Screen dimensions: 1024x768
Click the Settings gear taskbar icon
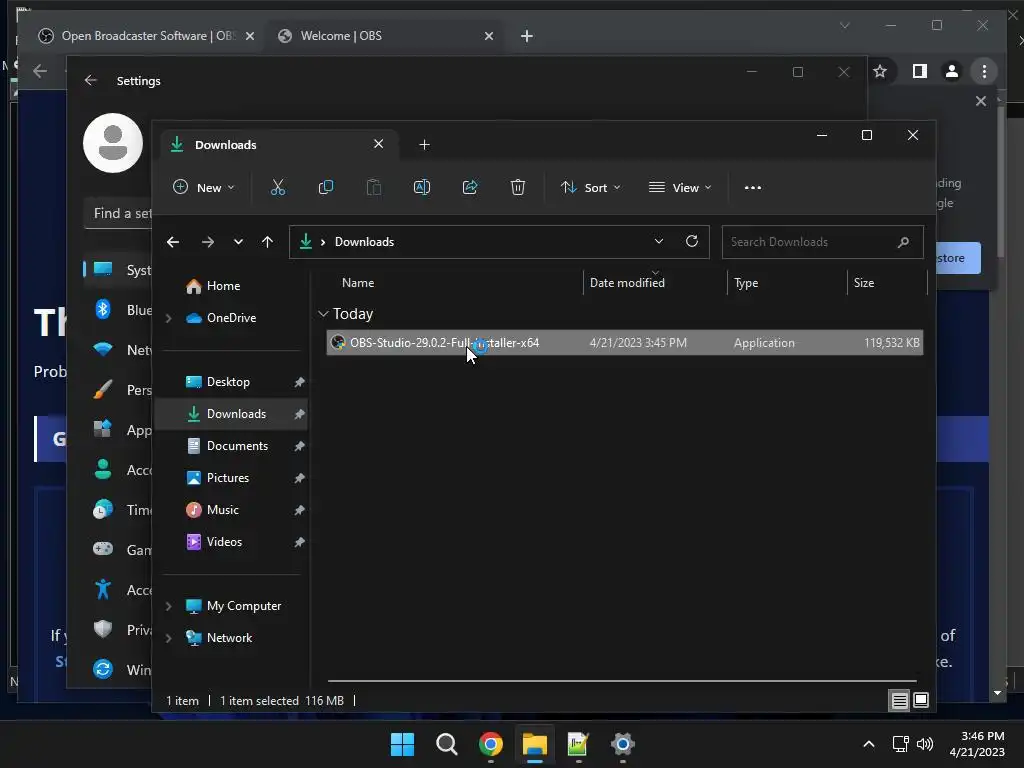(622, 744)
